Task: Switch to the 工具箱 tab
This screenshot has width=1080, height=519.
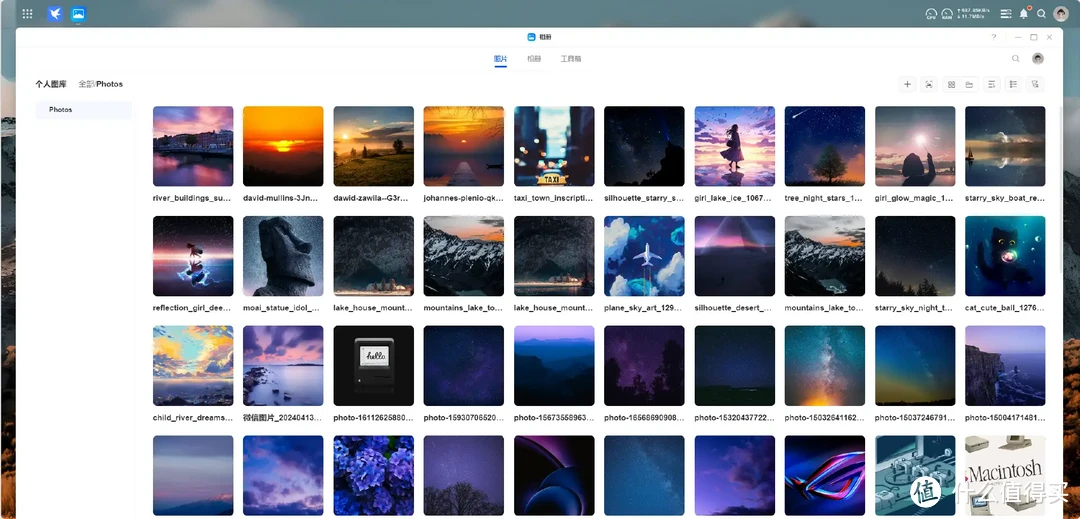Action: (x=570, y=60)
